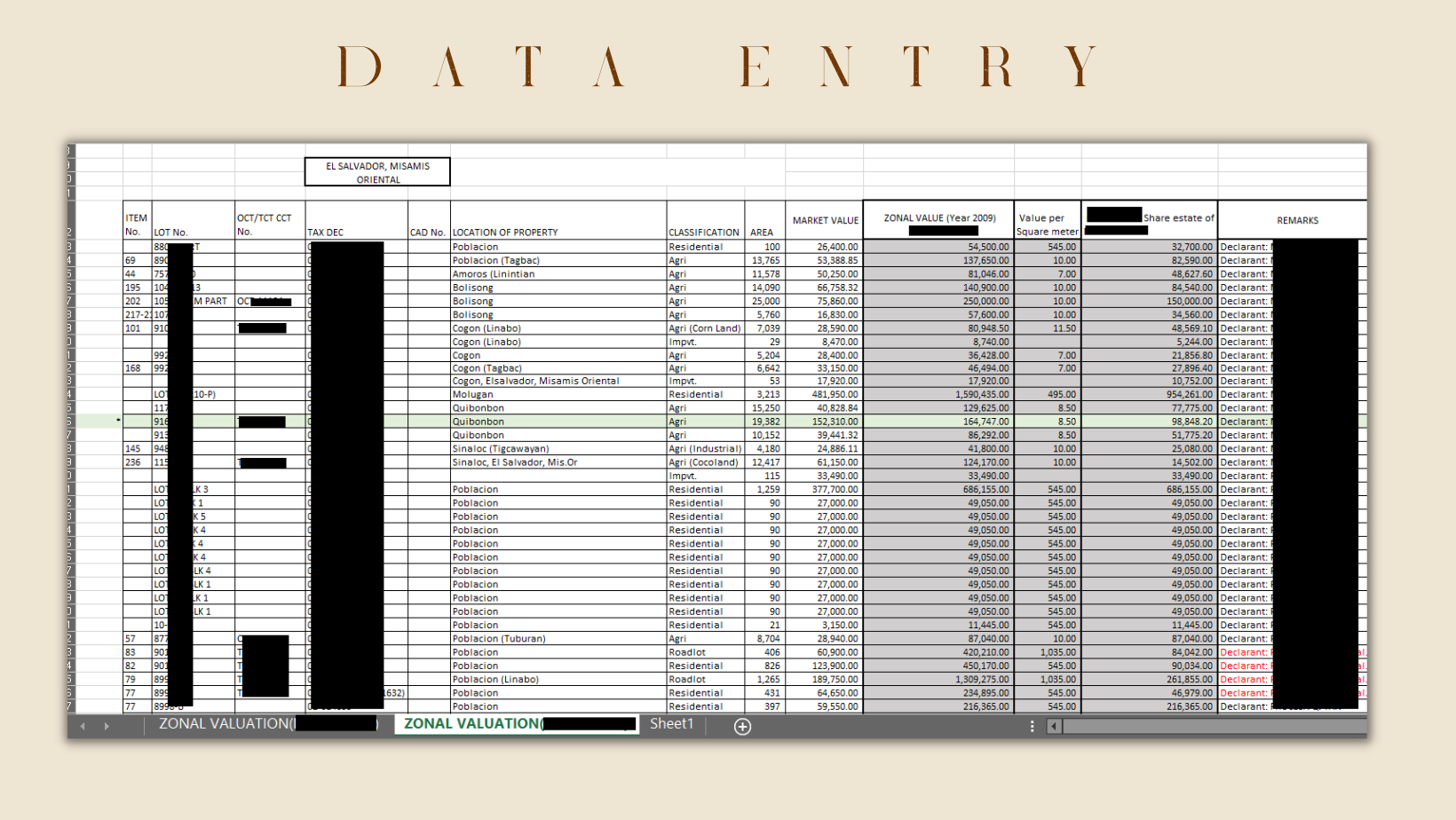Click the MARKET VALUE header cell
This screenshot has height=820, width=1456.
[x=824, y=220]
